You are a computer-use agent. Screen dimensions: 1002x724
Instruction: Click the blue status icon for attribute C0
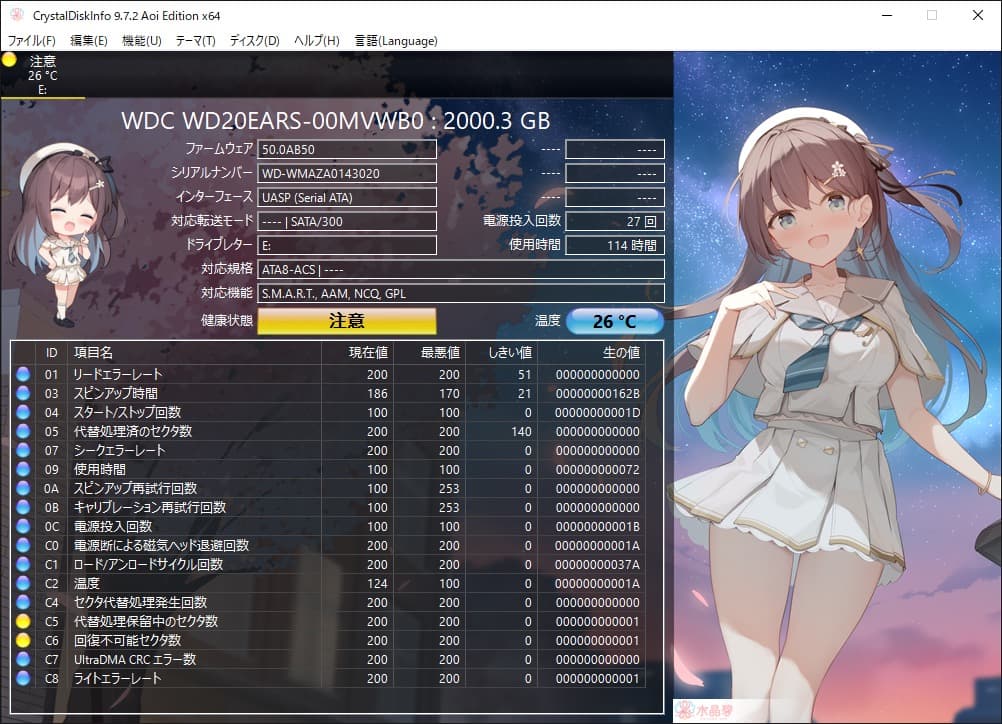[23, 545]
